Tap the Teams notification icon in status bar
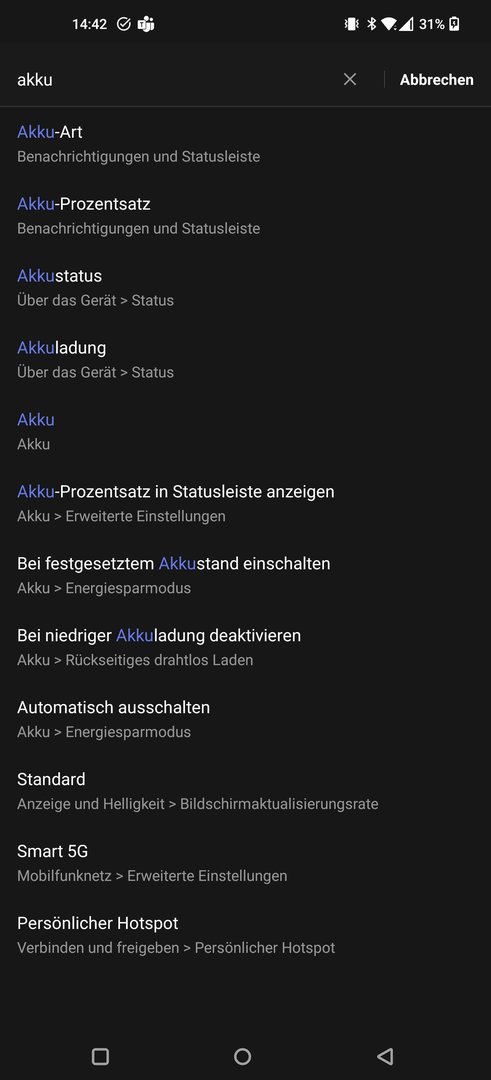 click(146, 24)
